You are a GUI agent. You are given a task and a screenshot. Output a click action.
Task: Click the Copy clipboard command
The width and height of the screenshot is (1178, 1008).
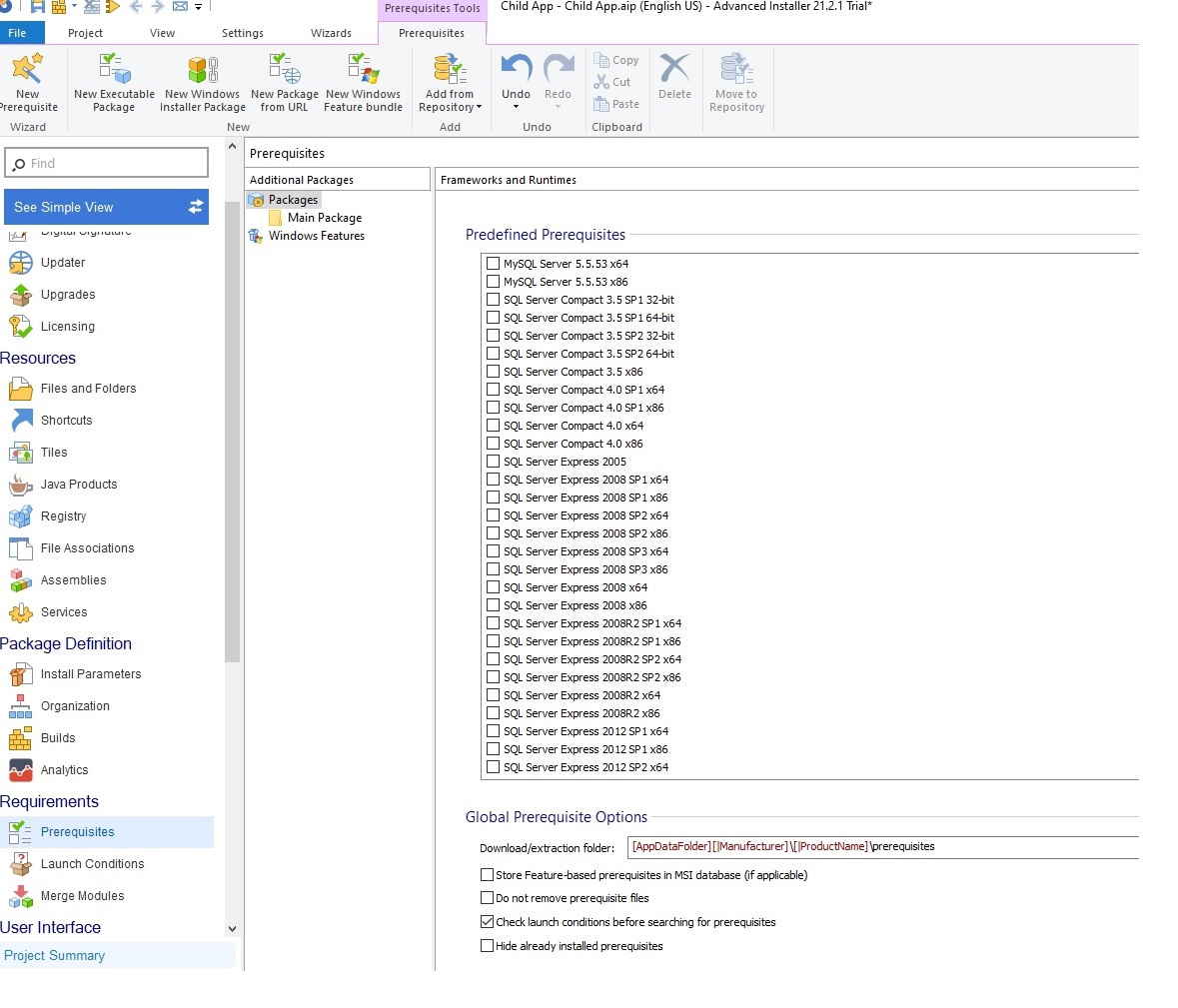coord(616,60)
